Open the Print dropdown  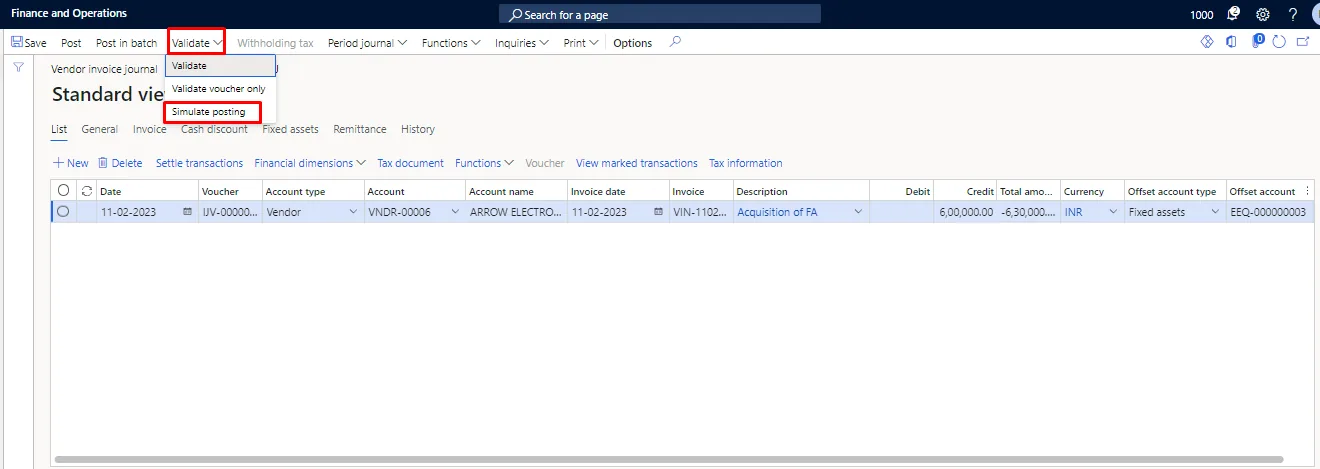(x=581, y=43)
